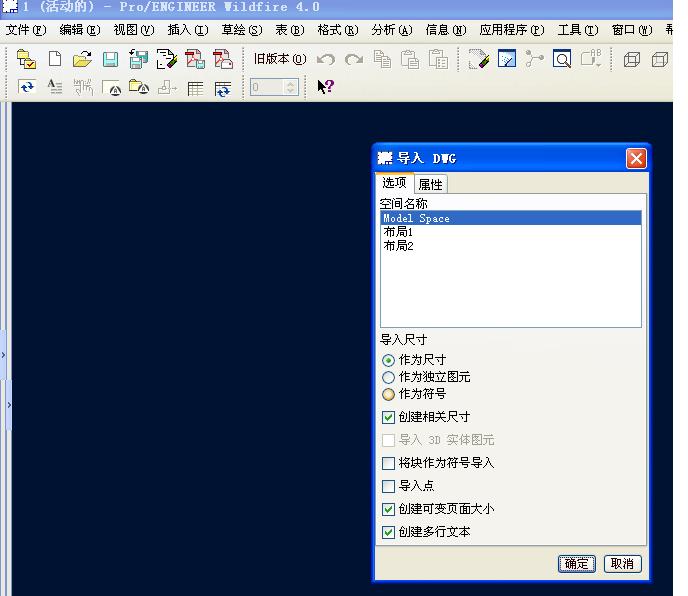Click the selection type dropdown icon with AB
This screenshot has height=596, width=688.
pos(591,58)
